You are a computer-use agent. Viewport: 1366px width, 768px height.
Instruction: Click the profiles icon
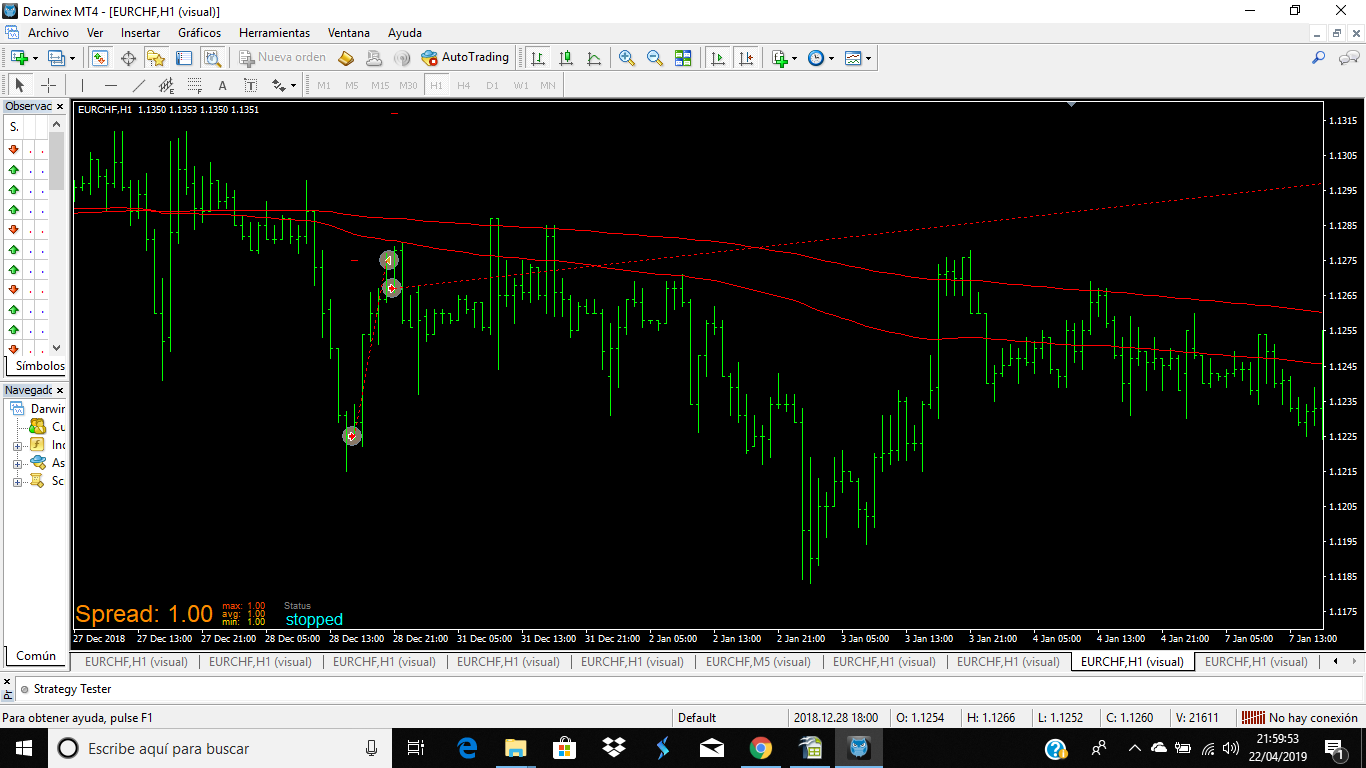[56, 58]
